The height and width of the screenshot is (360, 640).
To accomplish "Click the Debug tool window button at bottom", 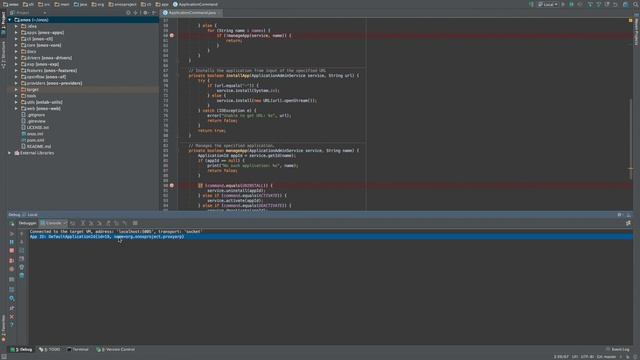I will tap(21, 350).
